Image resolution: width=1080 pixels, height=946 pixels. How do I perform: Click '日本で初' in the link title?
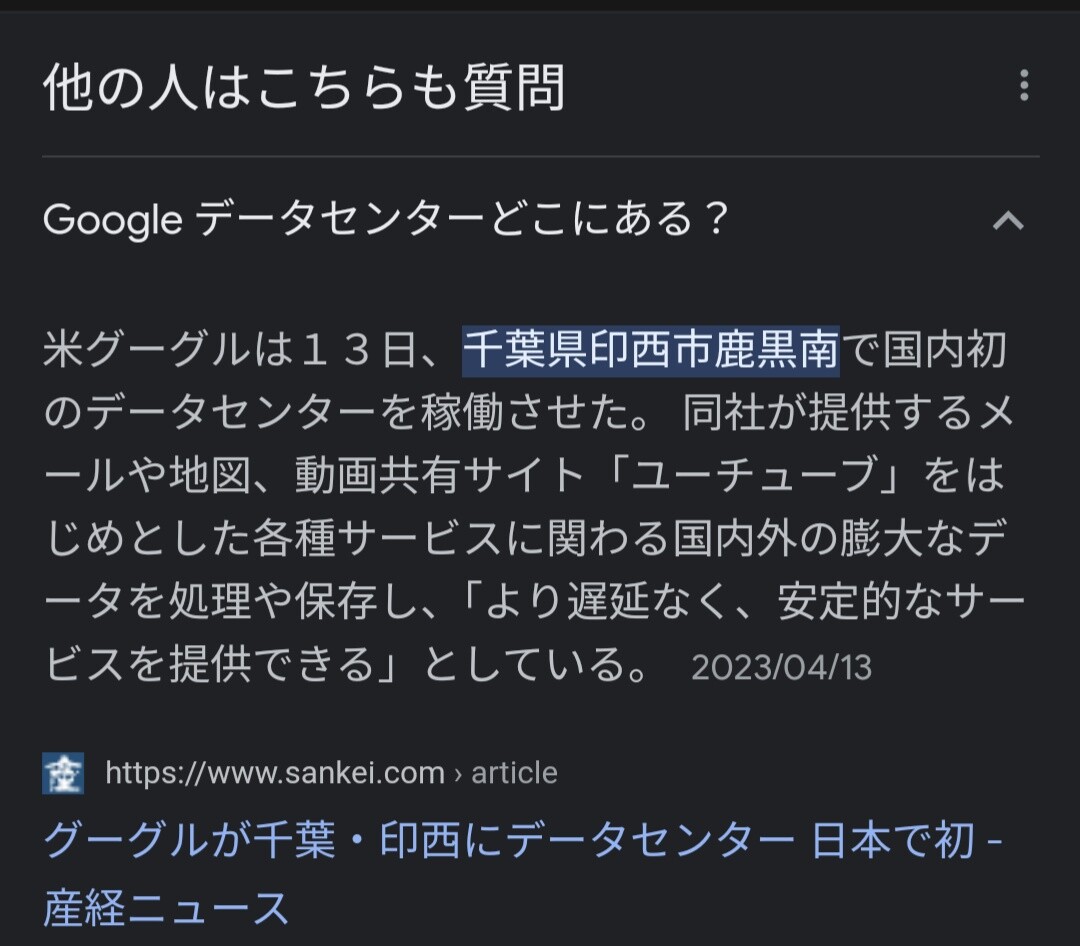[892, 842]
